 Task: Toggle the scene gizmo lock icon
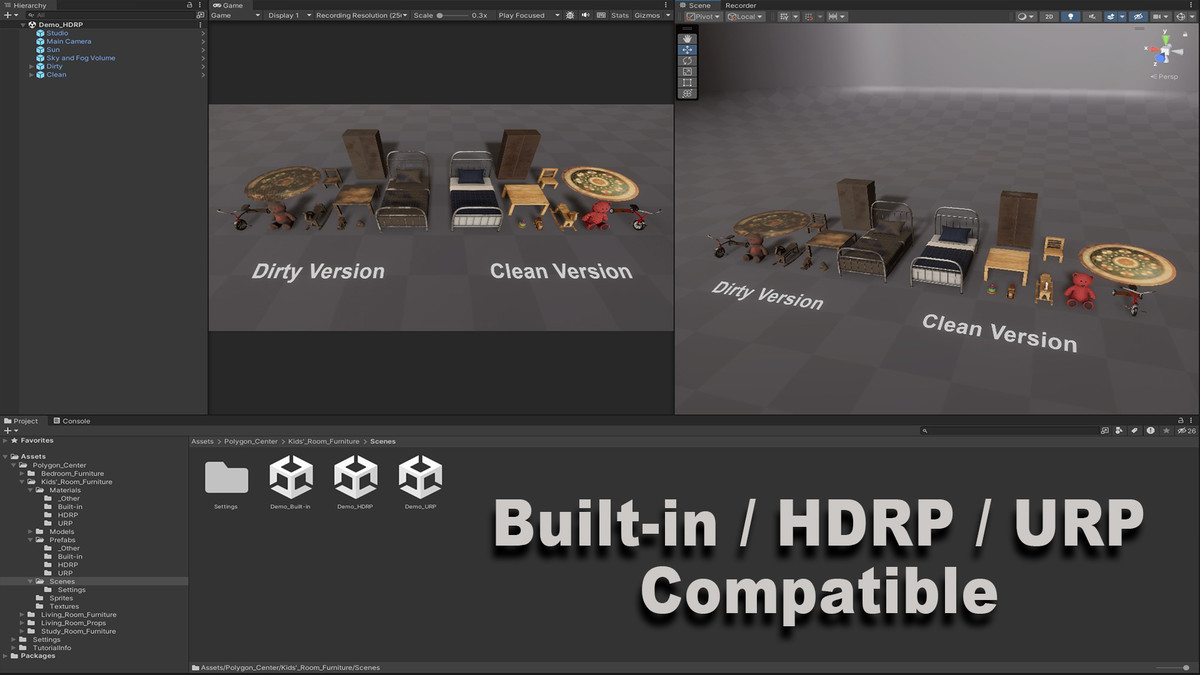click(x=1185, y=33)
